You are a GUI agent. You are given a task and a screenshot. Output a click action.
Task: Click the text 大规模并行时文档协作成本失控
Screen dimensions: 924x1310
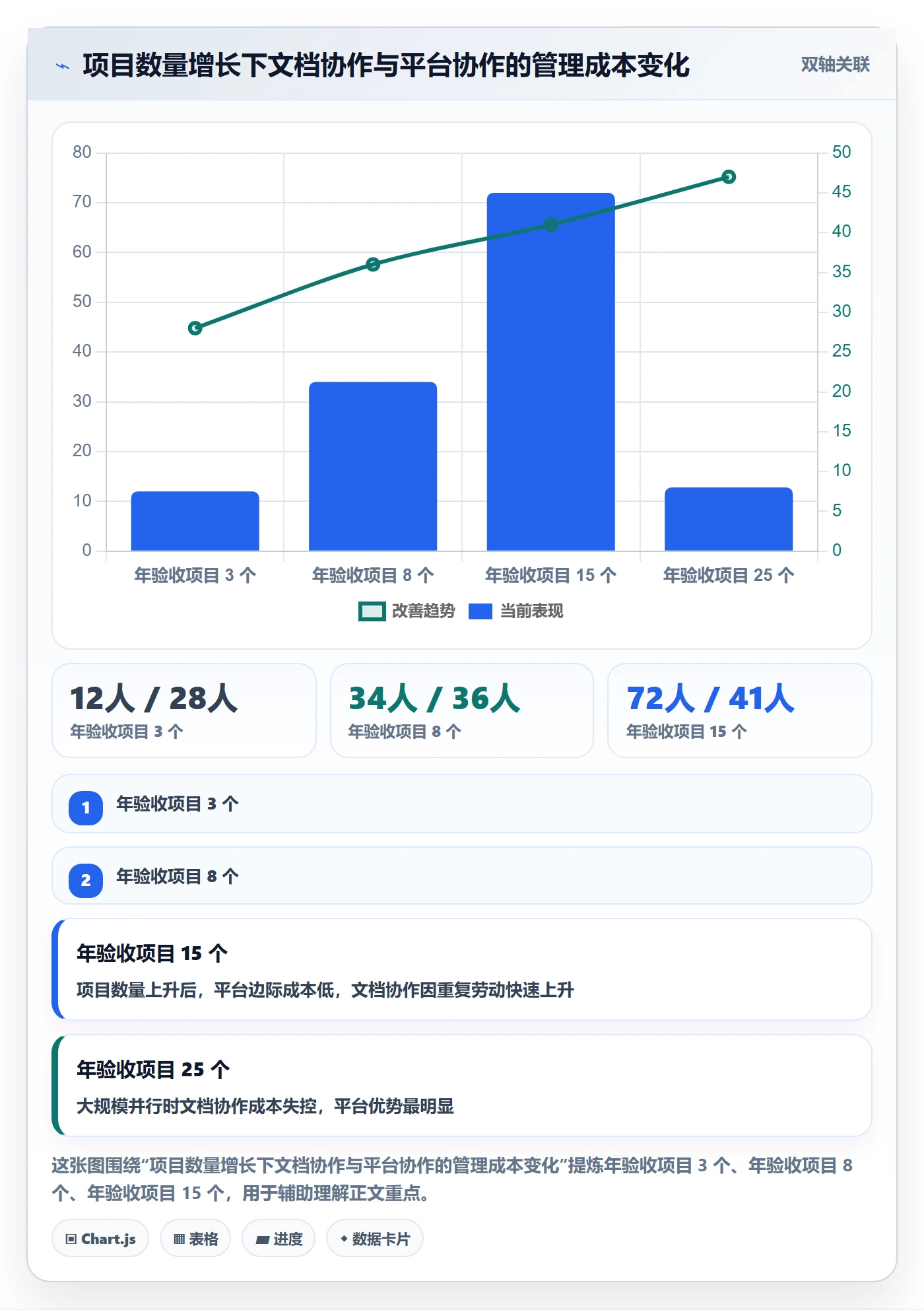pos(197,1106)
